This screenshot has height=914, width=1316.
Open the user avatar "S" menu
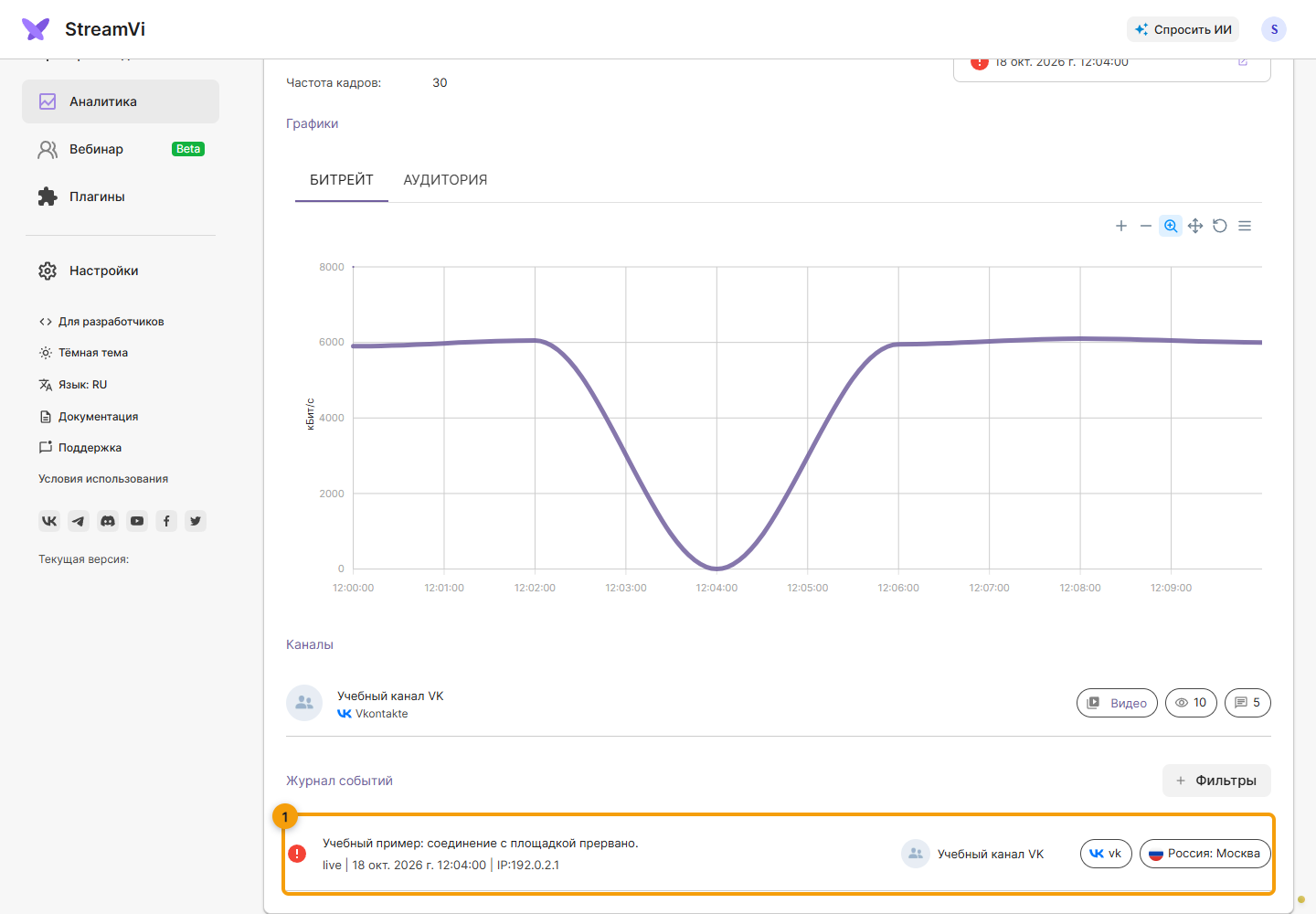click(1274, 29)
